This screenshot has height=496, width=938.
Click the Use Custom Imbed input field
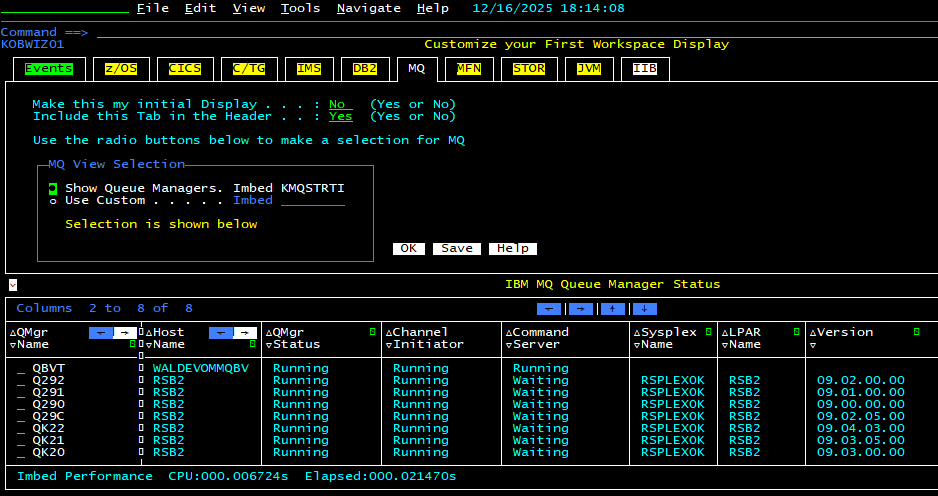[312, 201]
